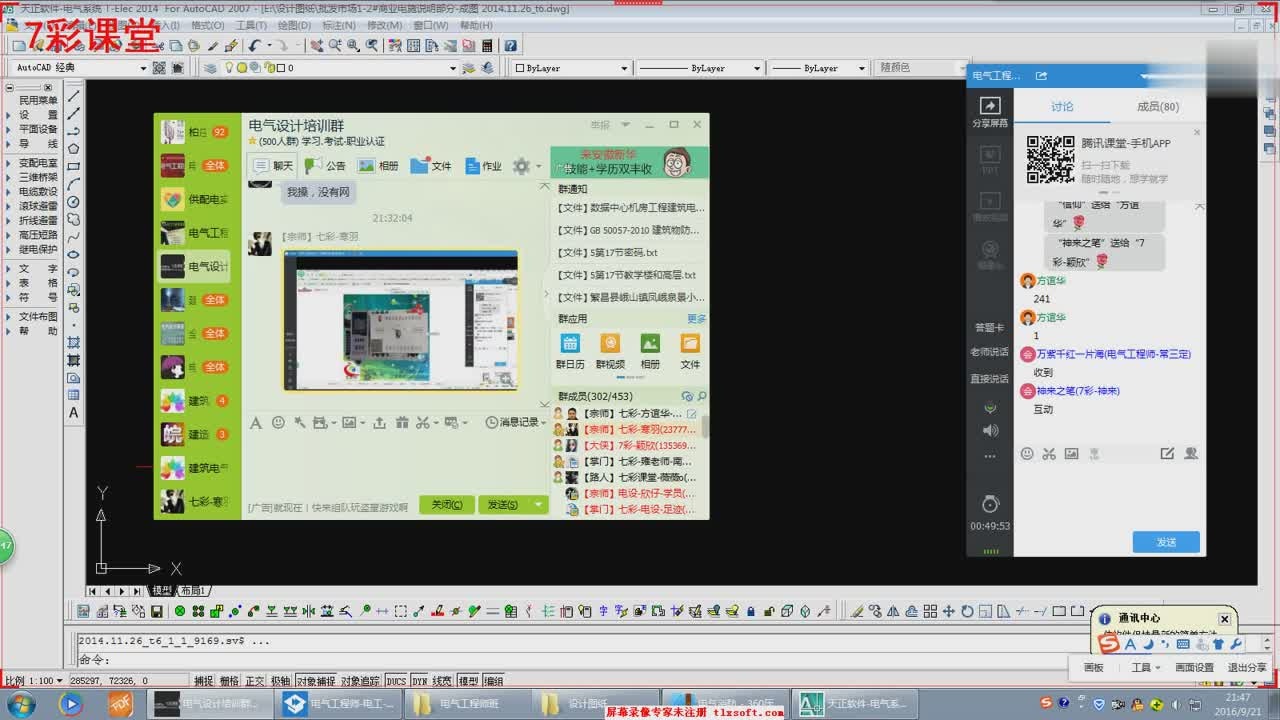1280x720 pixels.
Task: Open the 绘图(D) menu in AutoCAD
Action: [294, 25]
